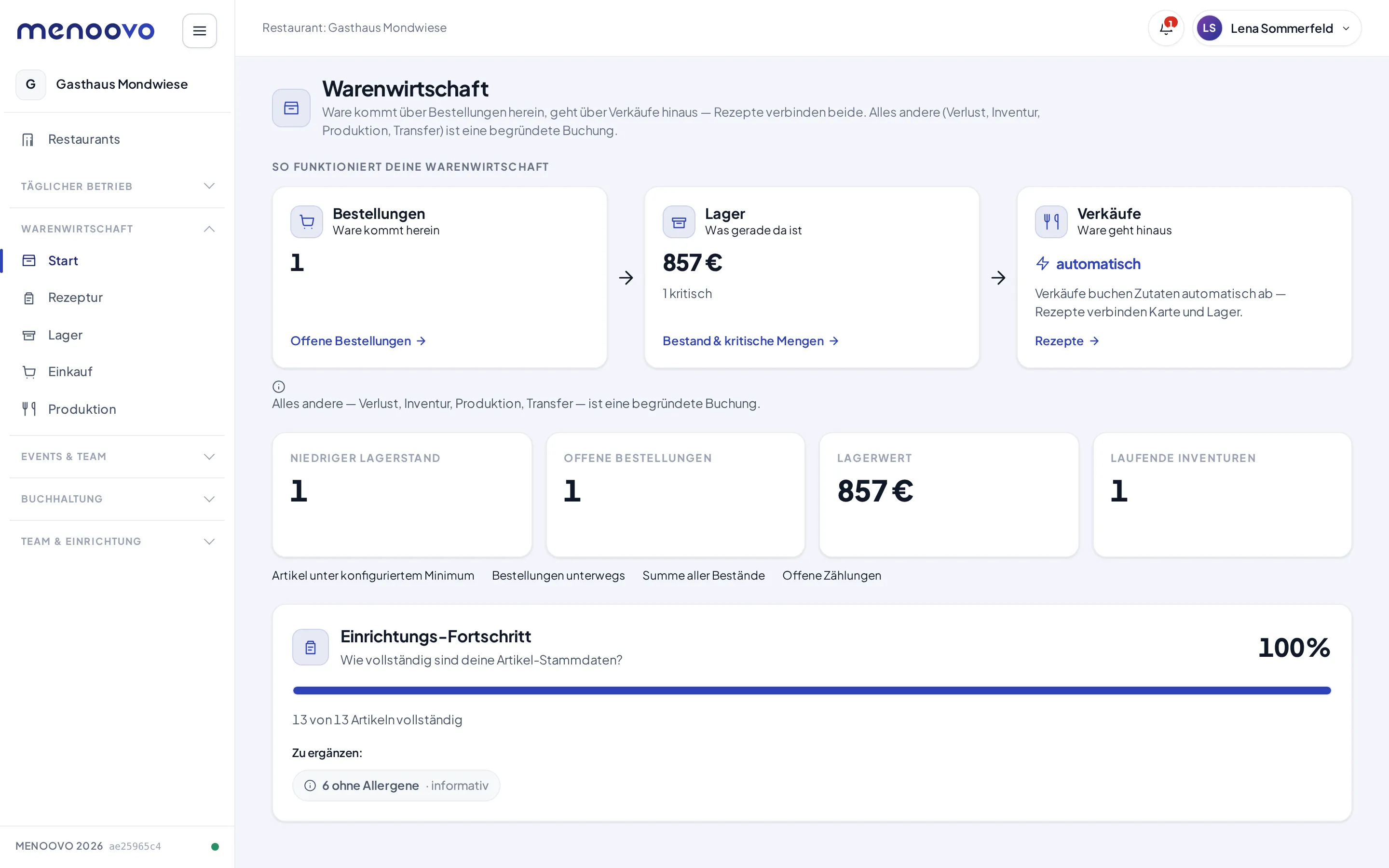This screenshot has width=1389, height=868.
Task: Click the info circle icon above the note
Action: tap(278, 387)
